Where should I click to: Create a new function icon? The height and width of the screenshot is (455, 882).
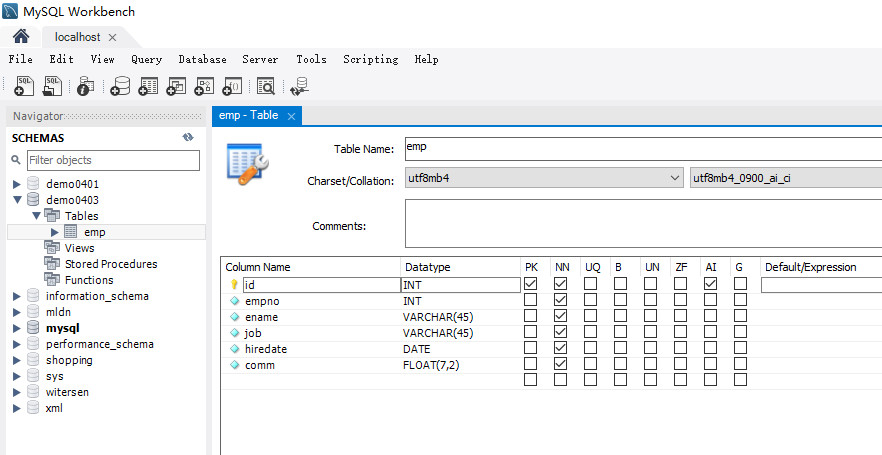(x=232, y=86)
